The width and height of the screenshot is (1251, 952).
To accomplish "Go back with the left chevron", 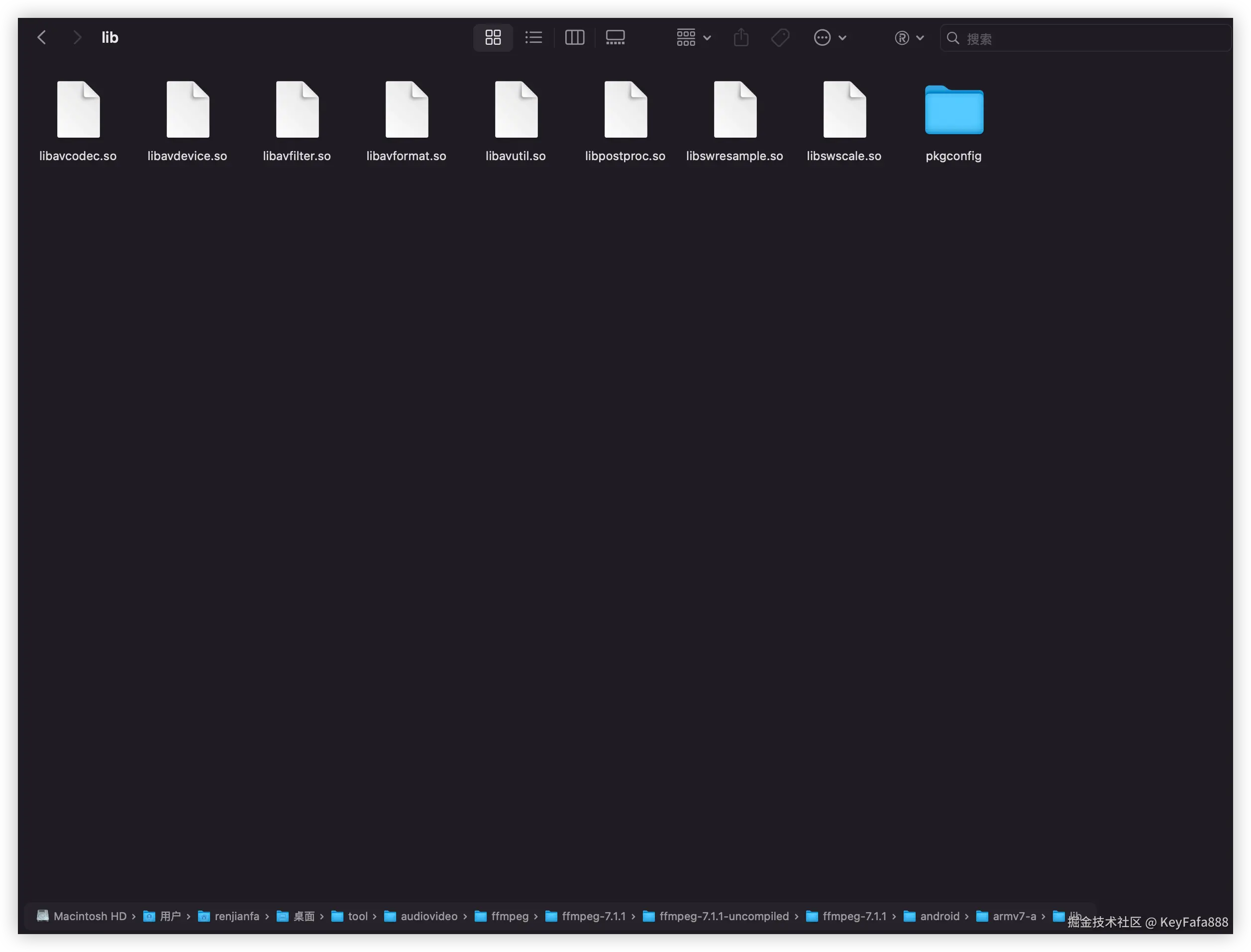I will 41,37.
